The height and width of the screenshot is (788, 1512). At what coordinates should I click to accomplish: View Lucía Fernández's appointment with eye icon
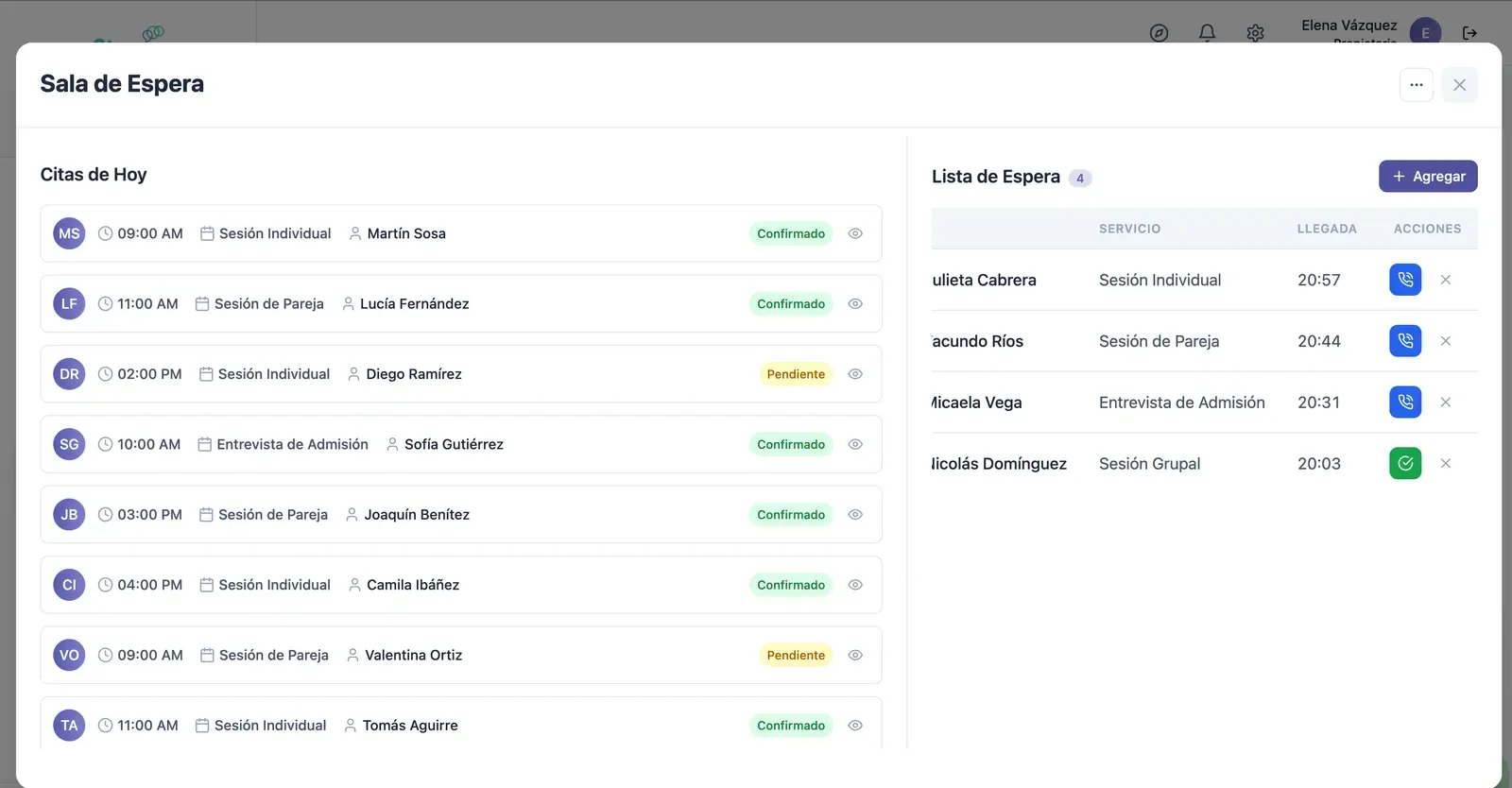coord(855,304)
